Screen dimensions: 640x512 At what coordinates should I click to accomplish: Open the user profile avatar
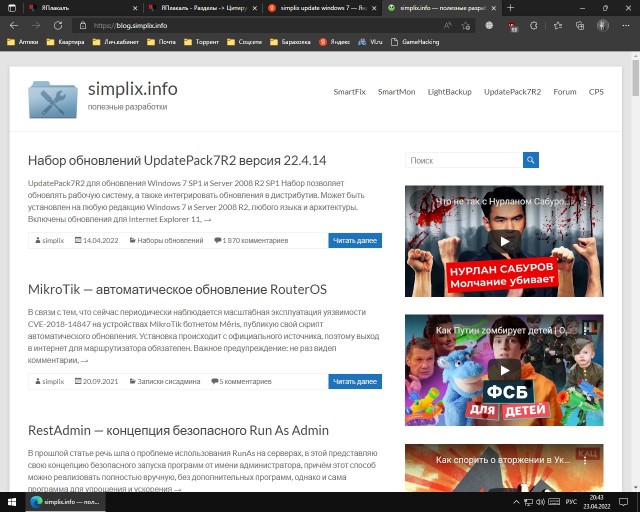[x=602, y=25]
